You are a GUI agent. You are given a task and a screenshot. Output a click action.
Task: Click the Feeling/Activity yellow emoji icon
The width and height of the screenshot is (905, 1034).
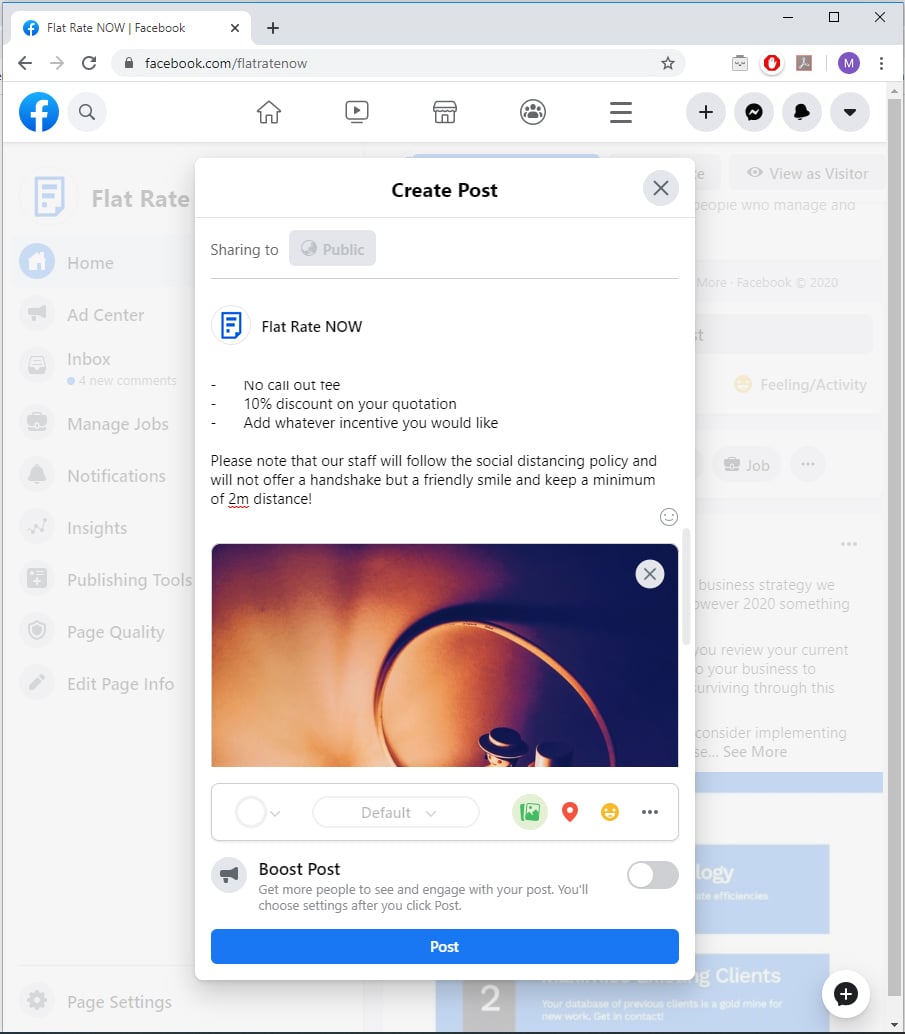tap(610, 812)
